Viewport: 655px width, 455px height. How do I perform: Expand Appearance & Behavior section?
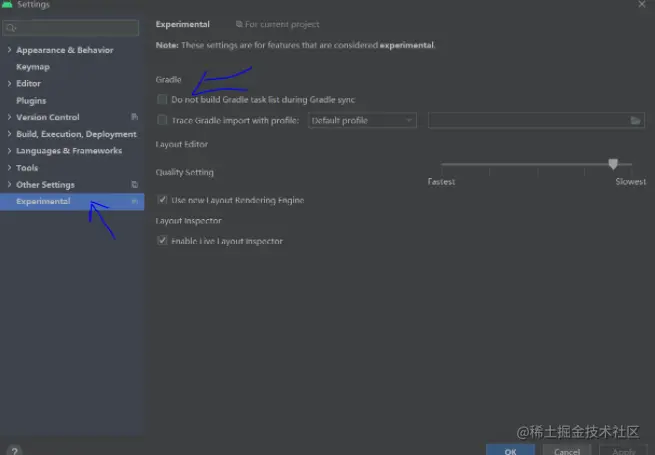pos(9,50)
